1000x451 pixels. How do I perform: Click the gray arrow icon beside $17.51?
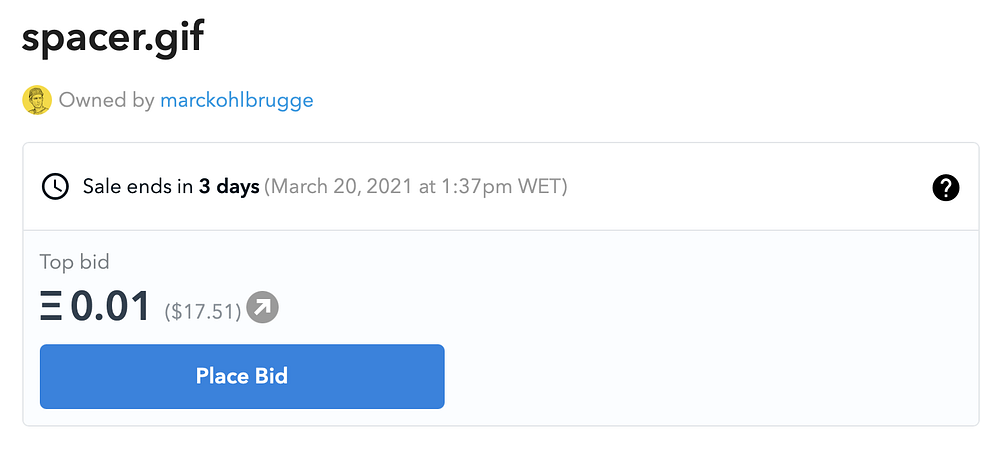point(263,309)
